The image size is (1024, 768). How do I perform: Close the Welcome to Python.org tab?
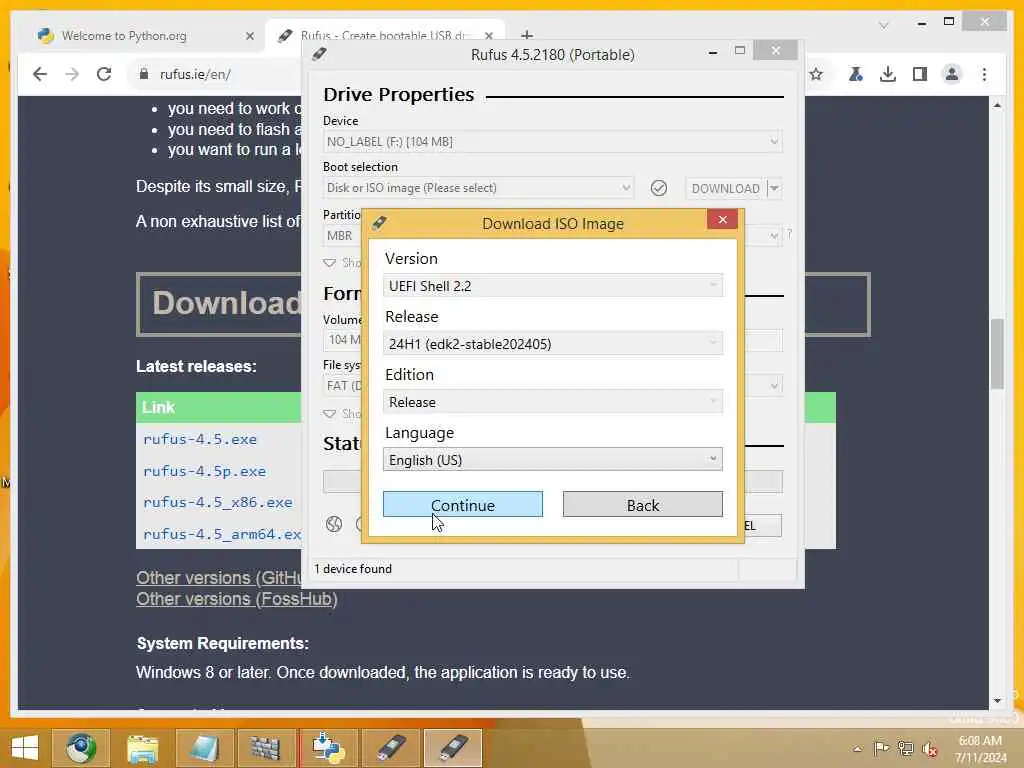[249, 36]
